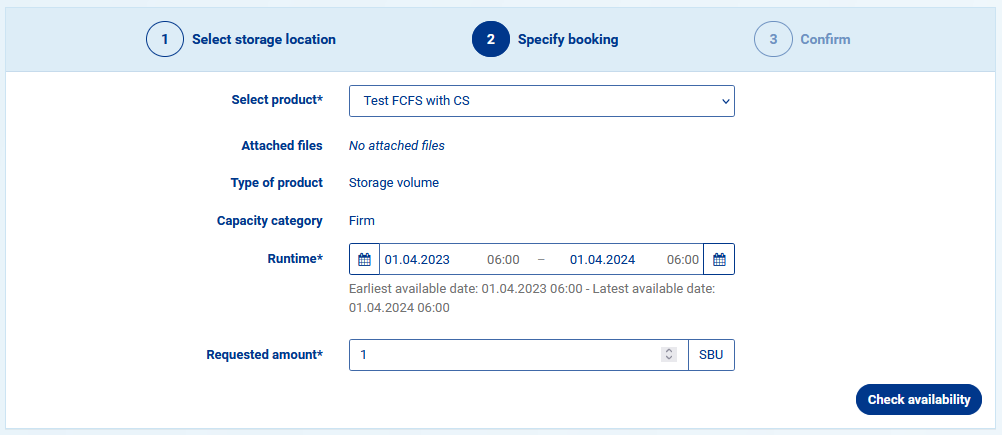Click the step 2 circle number
1002x435 pixels.
click(491, 40)
